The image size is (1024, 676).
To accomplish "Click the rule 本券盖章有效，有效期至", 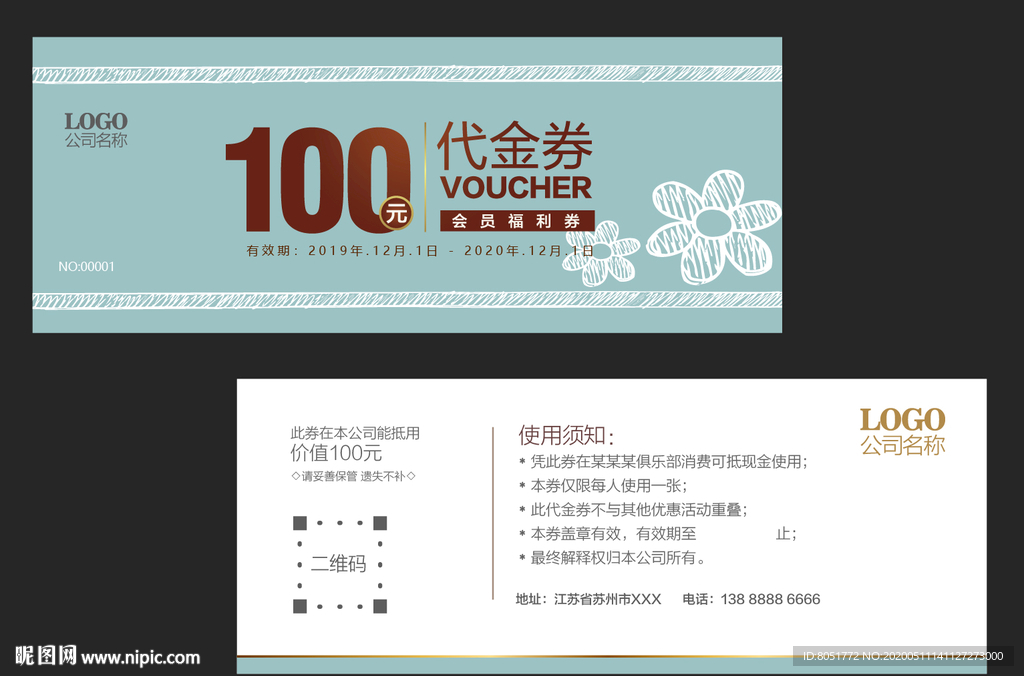I will [x=658, y=534].
